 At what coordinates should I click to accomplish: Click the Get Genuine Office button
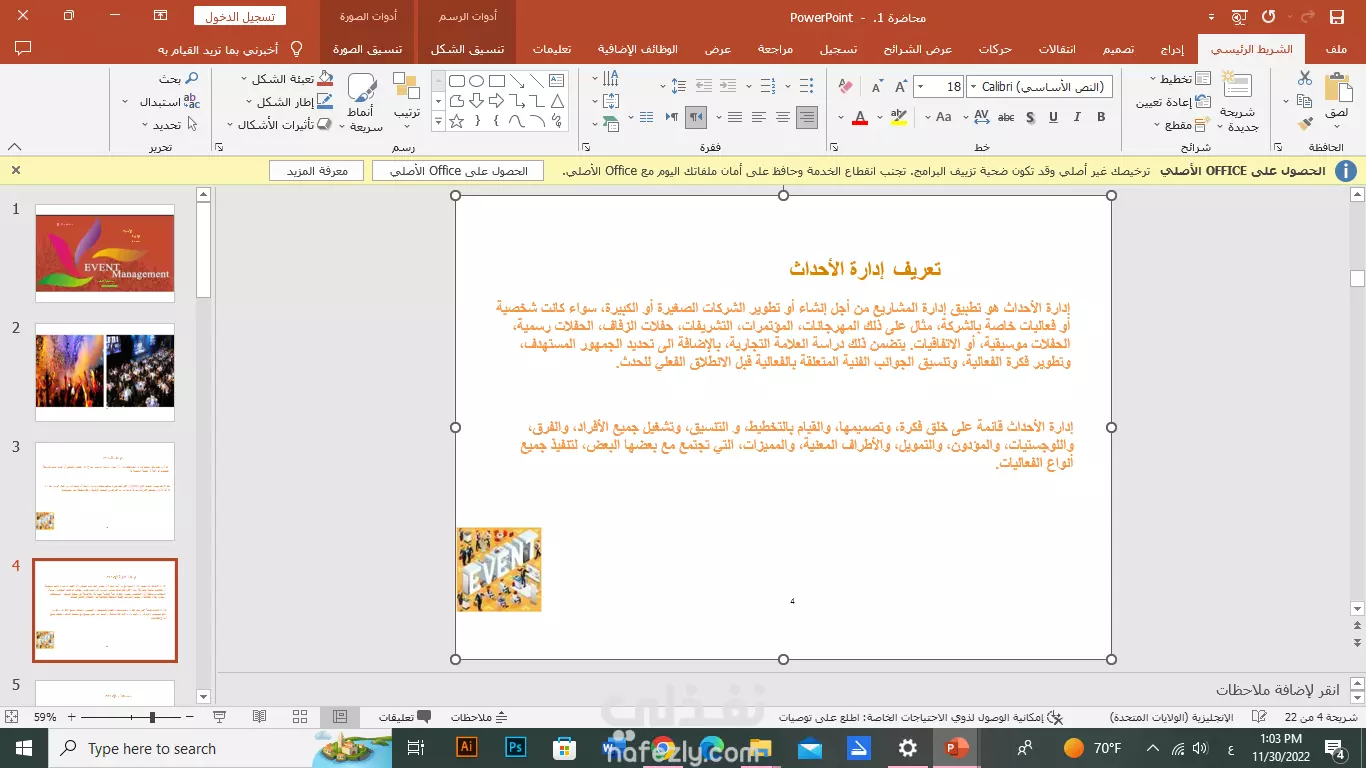point(458,171)
